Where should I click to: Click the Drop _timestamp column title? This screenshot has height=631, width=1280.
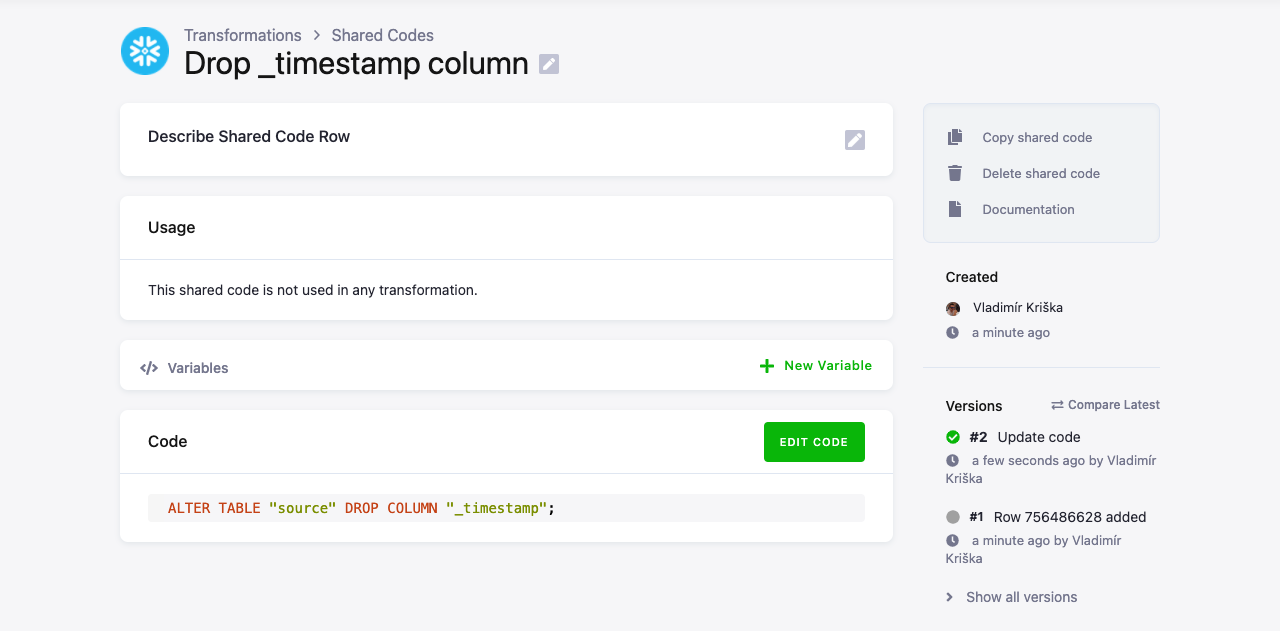pos(356,63)
